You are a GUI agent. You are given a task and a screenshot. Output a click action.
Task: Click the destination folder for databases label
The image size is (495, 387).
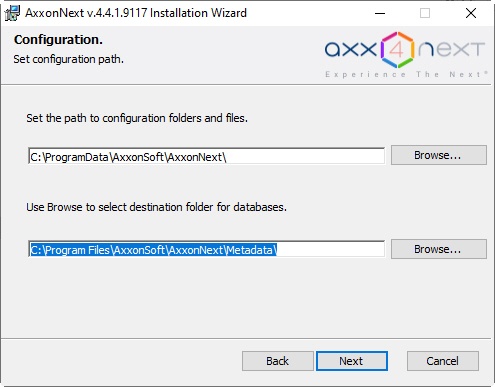[157, 207]
